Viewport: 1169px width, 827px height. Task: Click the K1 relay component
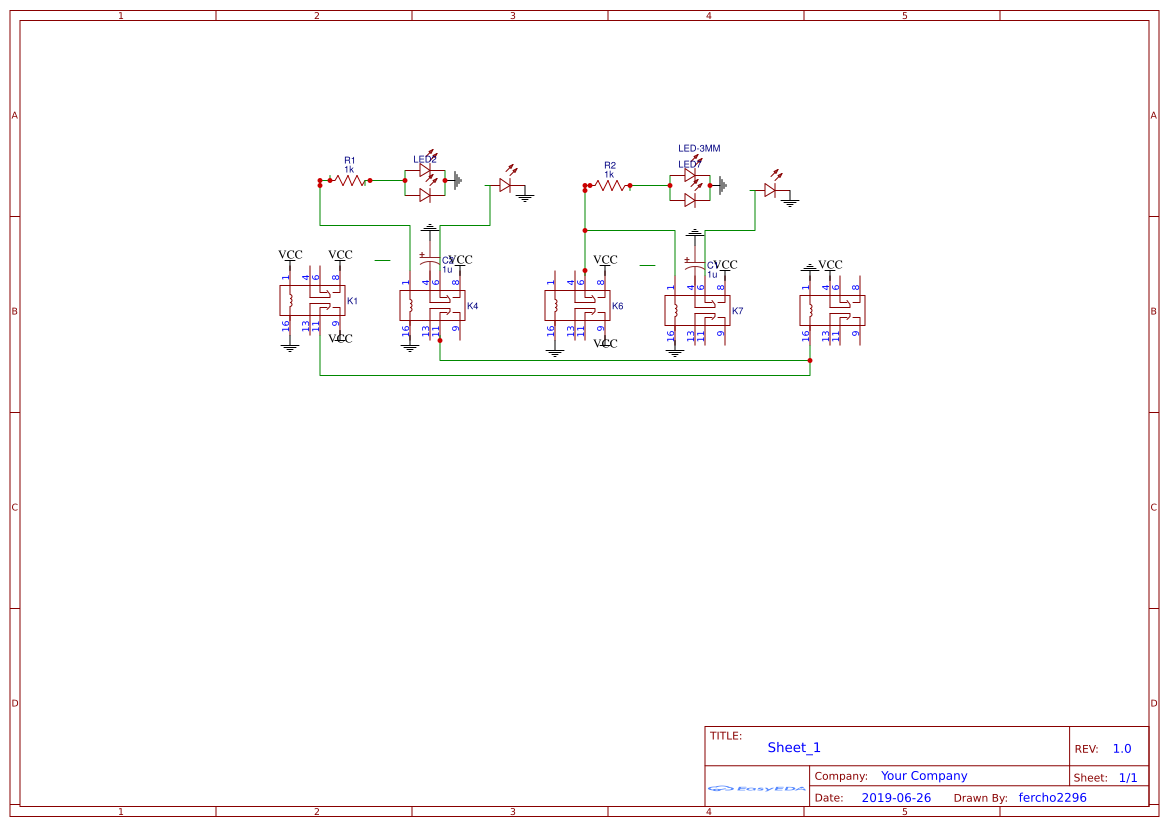pos(311,300)
